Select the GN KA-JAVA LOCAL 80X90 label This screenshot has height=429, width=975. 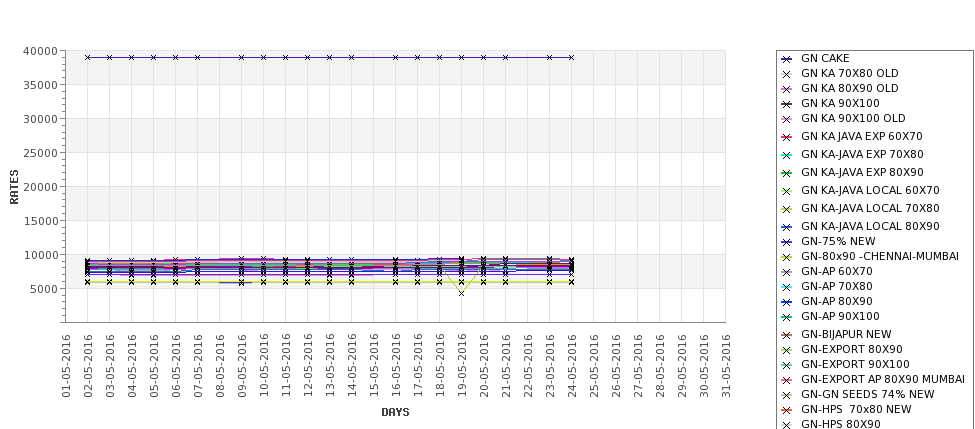point(870,226)
